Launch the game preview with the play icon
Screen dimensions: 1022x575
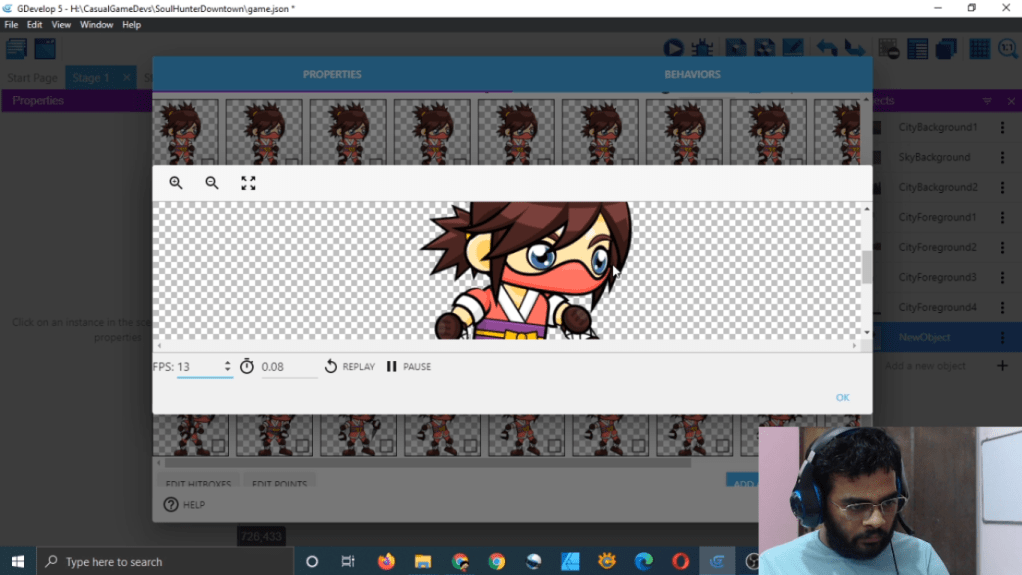click(x=673, y=49)
